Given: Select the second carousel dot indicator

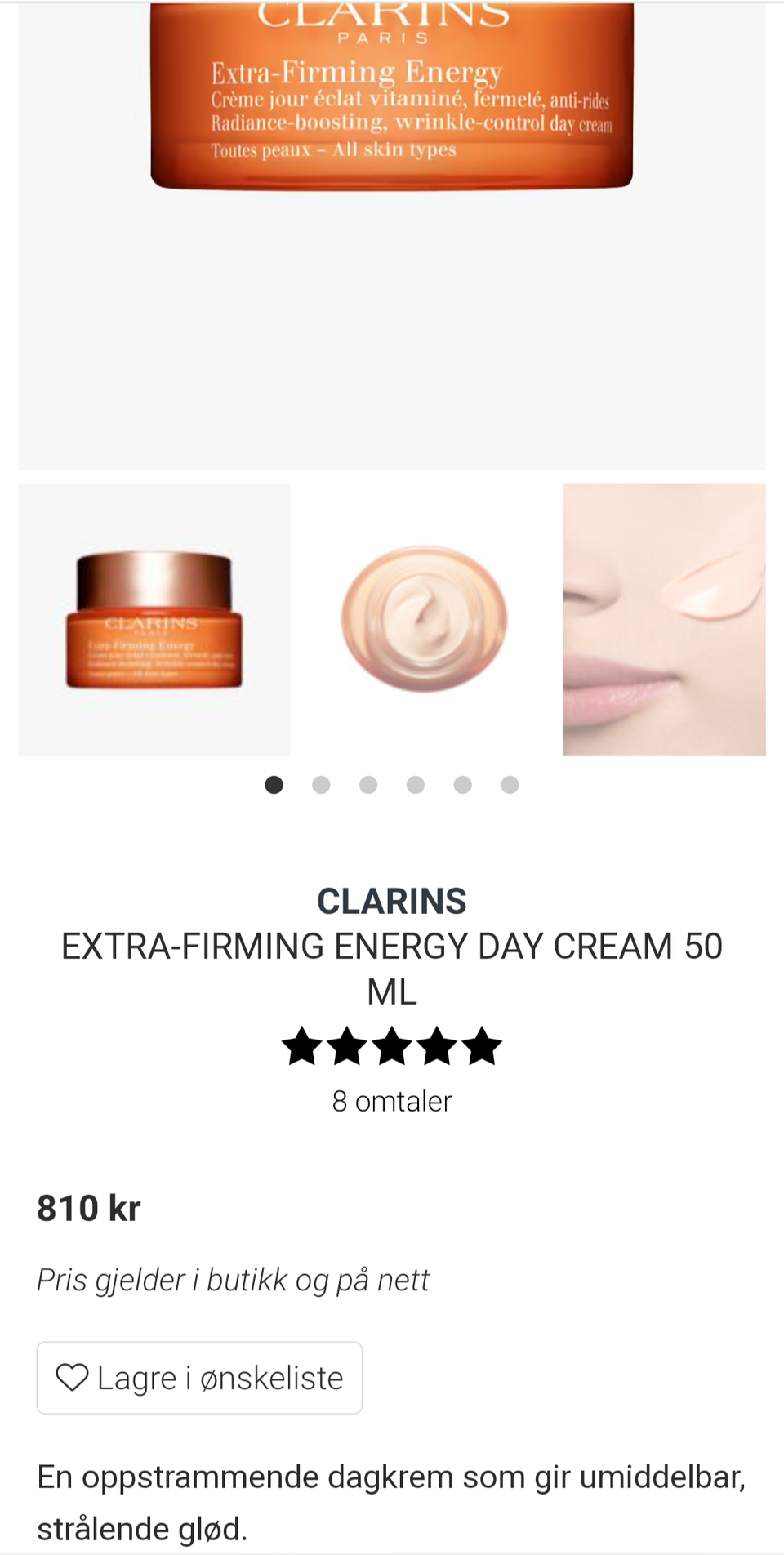Looking at the screenshot, I should [x=321, y=785].
